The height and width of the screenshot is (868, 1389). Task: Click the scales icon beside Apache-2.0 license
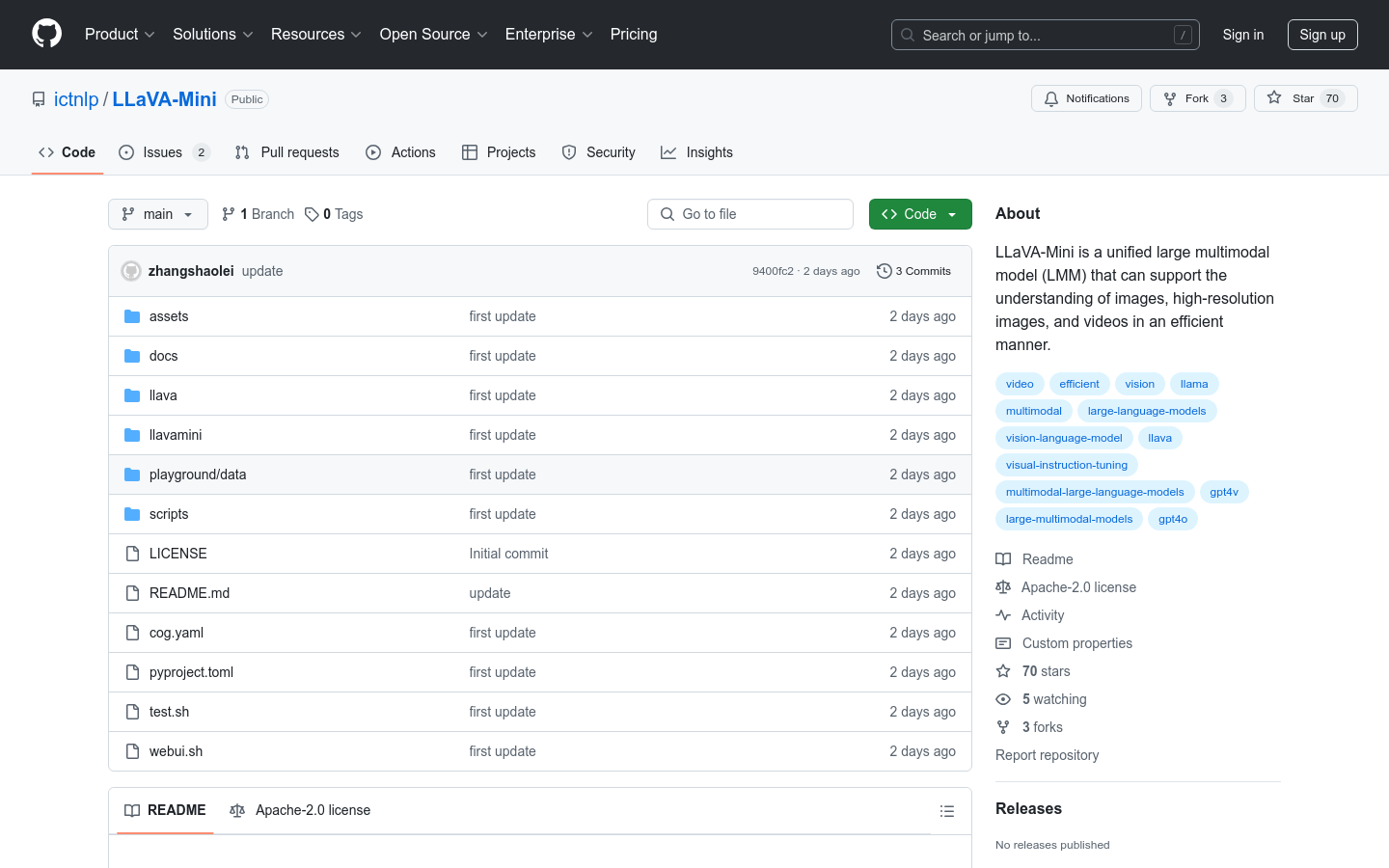click(1003, 587)
